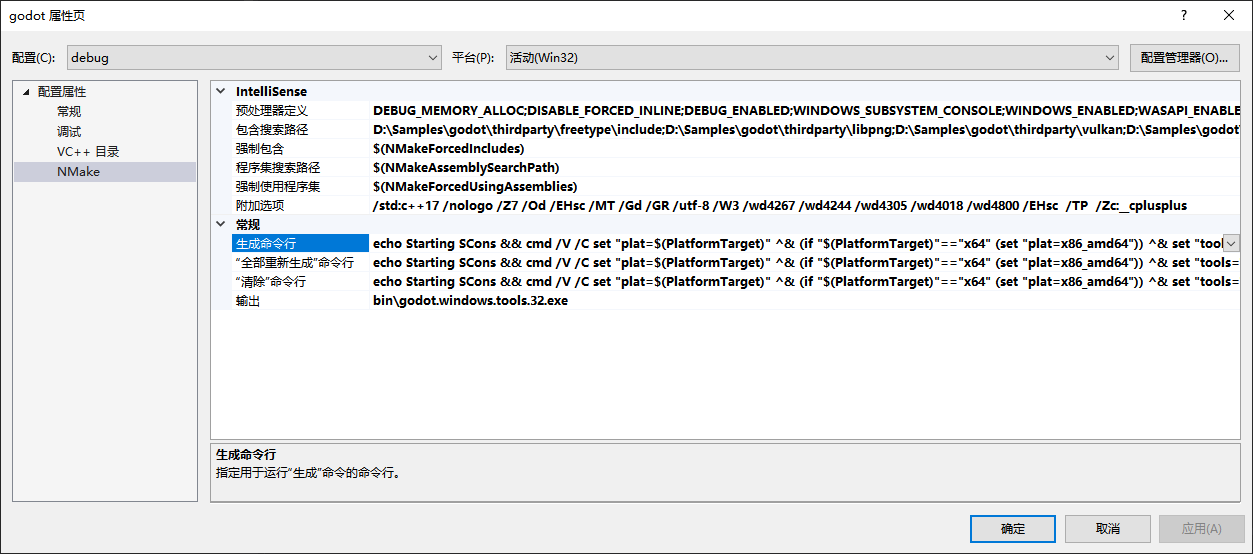Image resolution: width=1253 pixels, height=554 pixels.
Task: Click the 配置管理器 button
Action: (1184, 58)
